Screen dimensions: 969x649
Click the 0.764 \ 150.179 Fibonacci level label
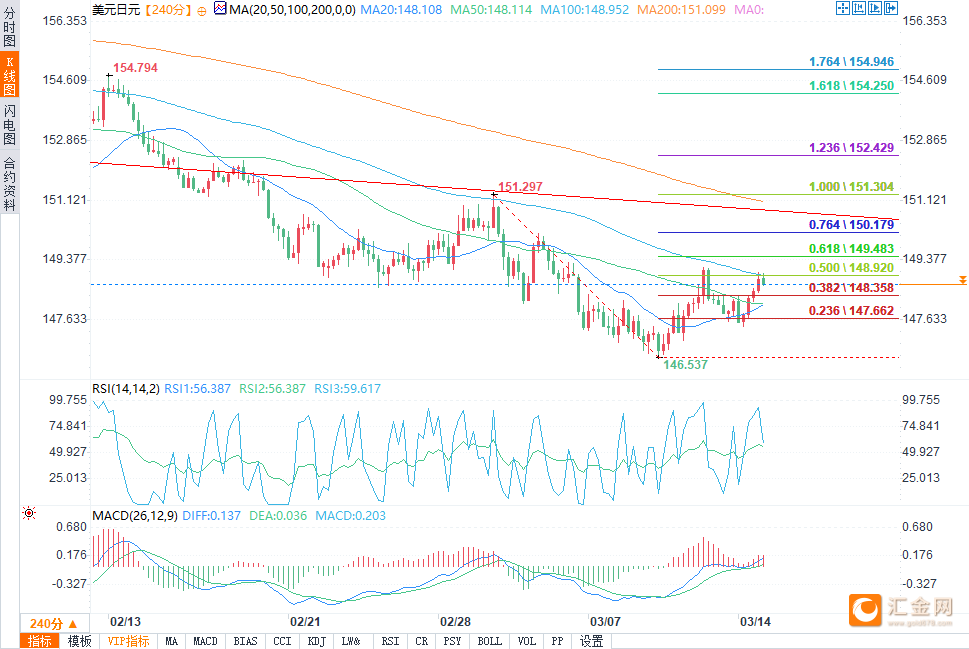coord(852,225)
